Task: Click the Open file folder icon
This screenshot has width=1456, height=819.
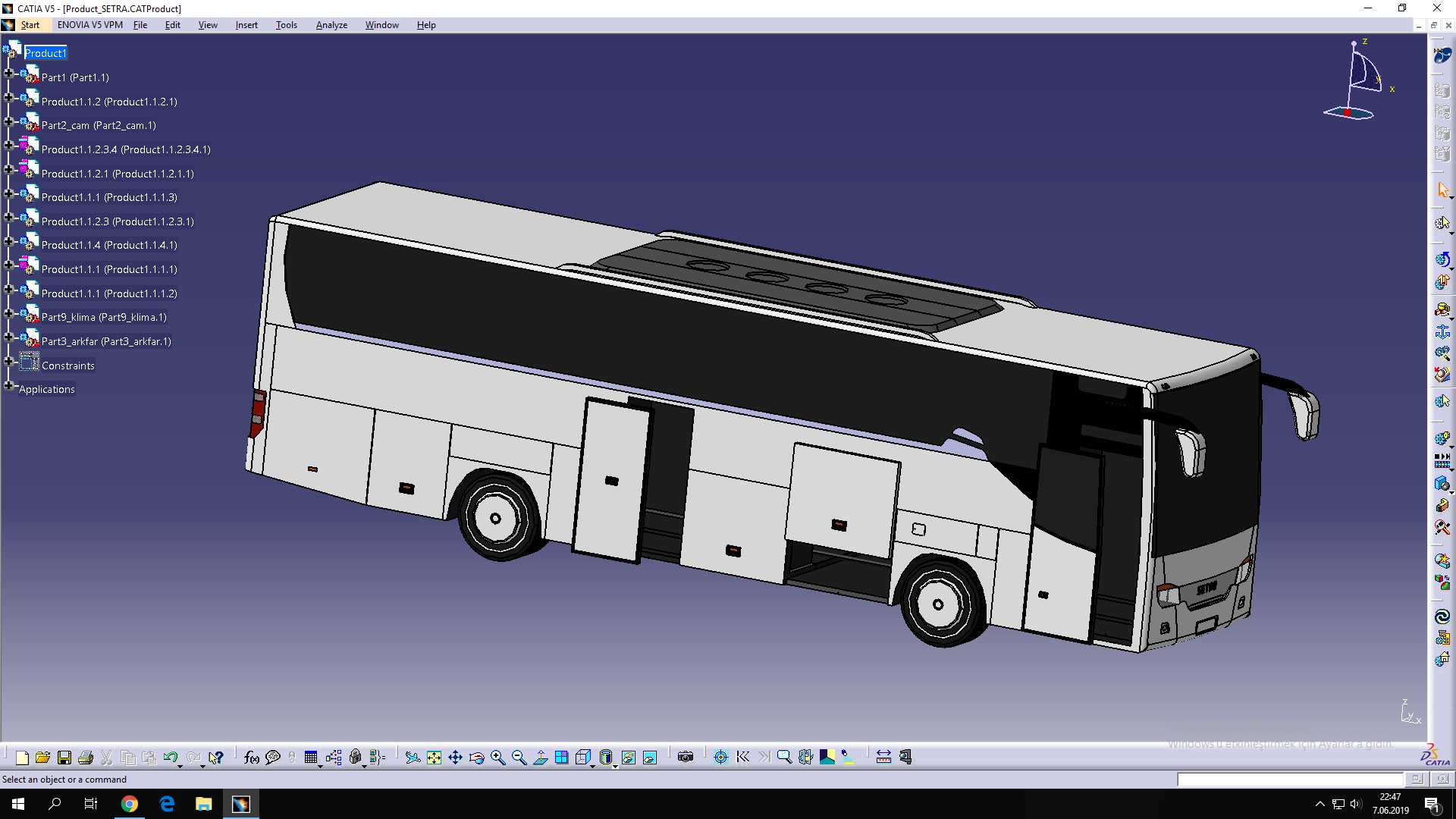Action: pyautogui.click(x=42, y=757)
